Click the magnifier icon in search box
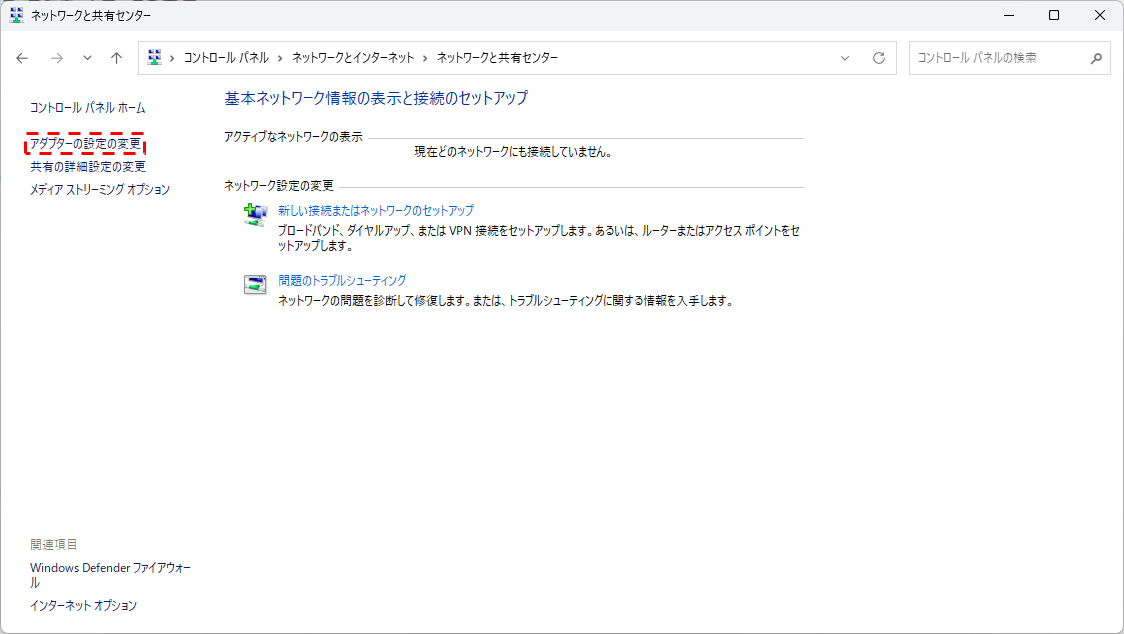Viewport: 1124px width, 634px height. pyautogui.click(x=1096, y=58)
